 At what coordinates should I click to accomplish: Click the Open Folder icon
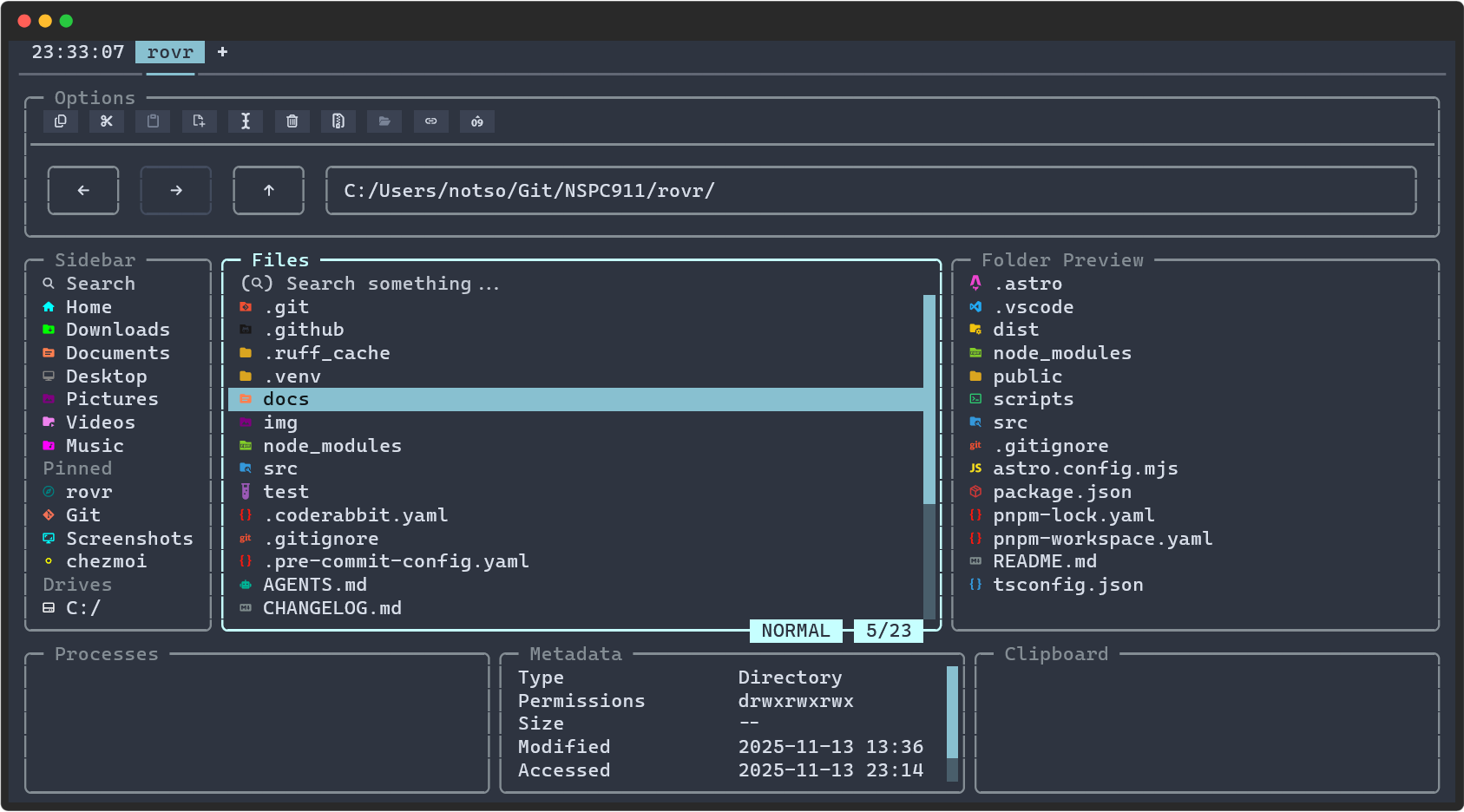[384, 121]
